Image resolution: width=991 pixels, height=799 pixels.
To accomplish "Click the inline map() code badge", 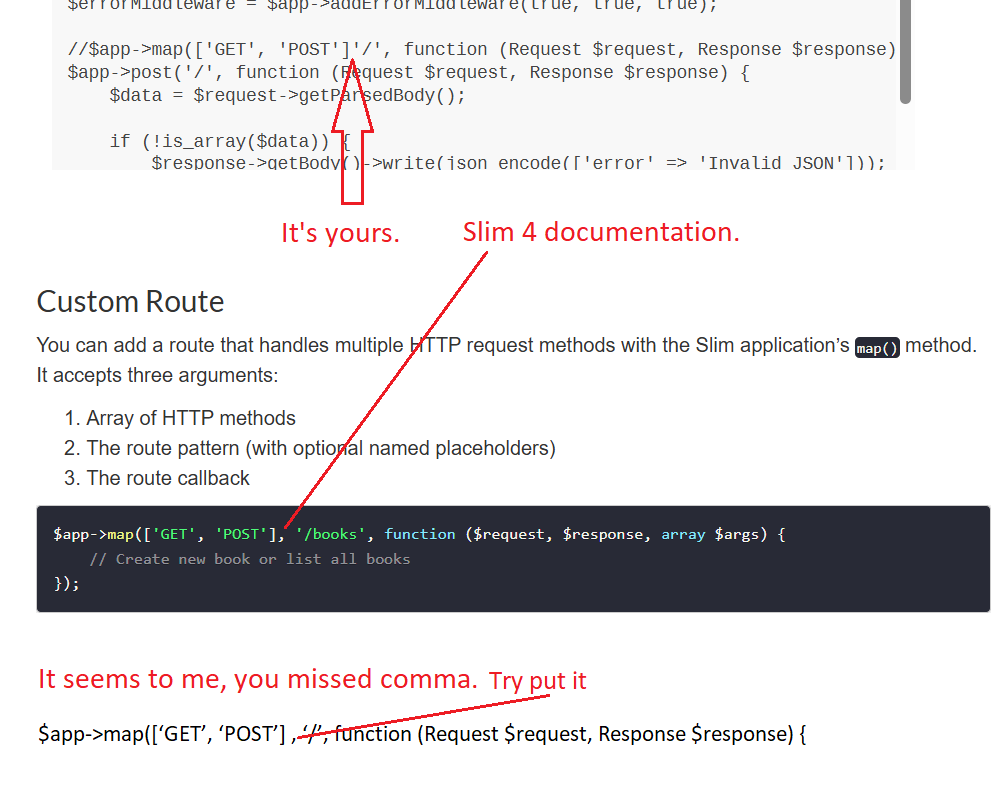I will [877, 348].
